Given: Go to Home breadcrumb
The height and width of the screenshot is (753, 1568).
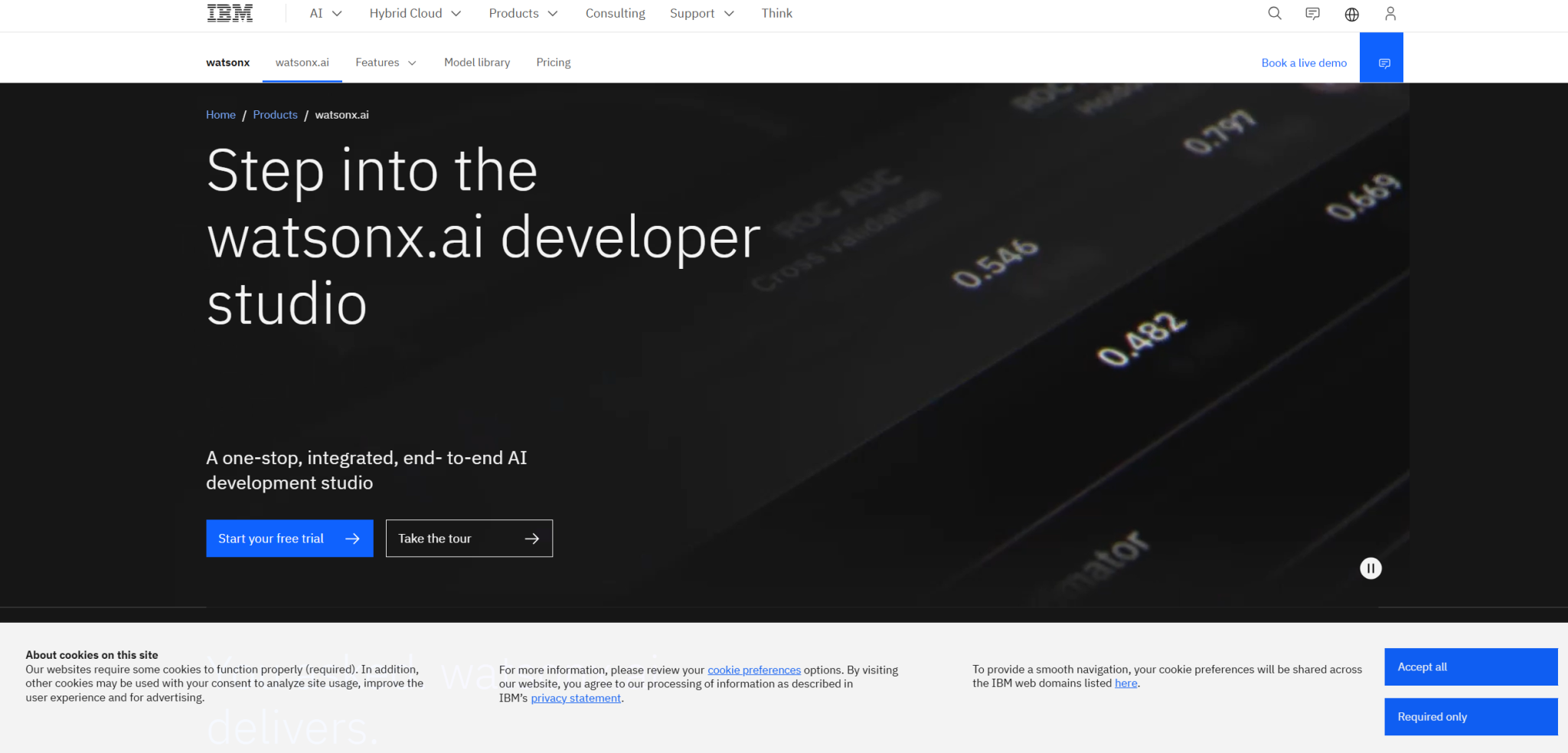Looking at the screenshot, I should click(x=220, y=114).
